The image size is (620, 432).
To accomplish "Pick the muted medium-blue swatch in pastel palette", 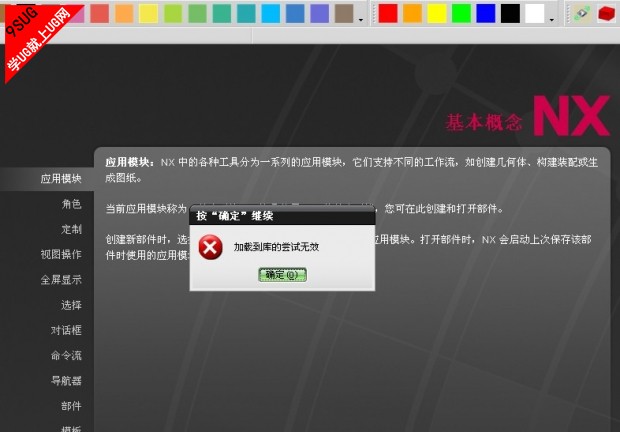I will (295, 13).
